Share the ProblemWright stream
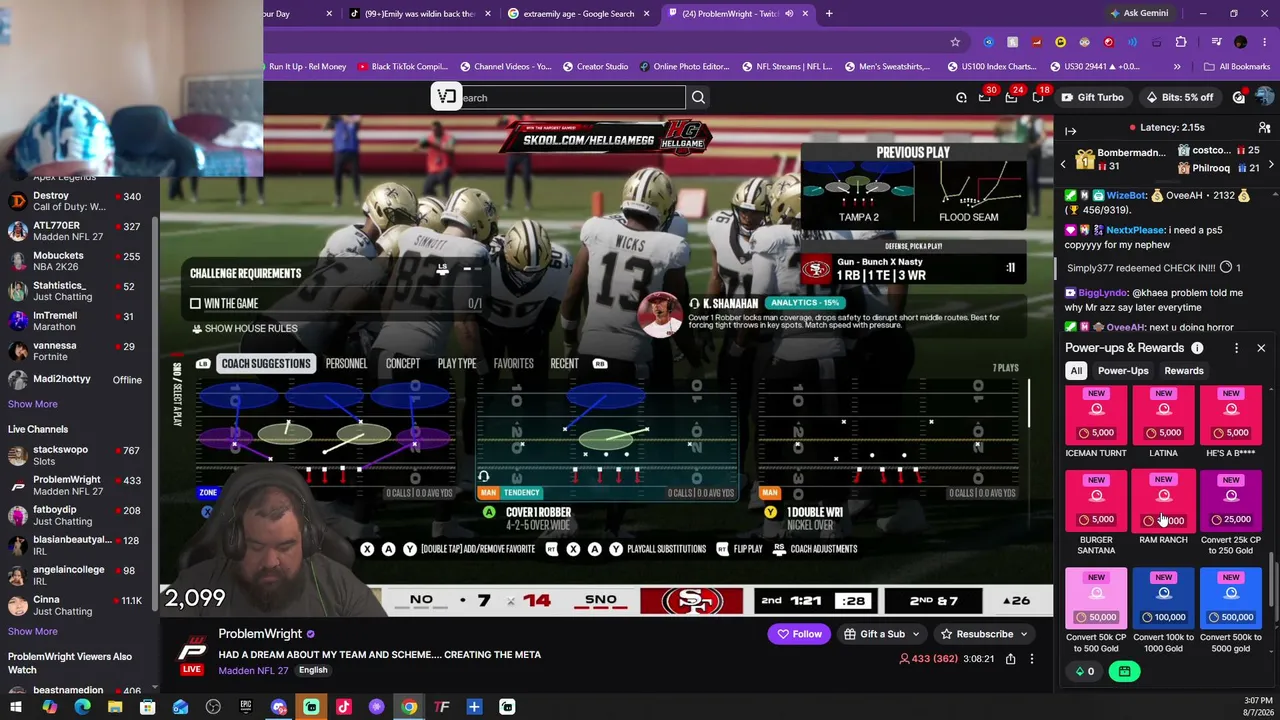 [1011, 659]
